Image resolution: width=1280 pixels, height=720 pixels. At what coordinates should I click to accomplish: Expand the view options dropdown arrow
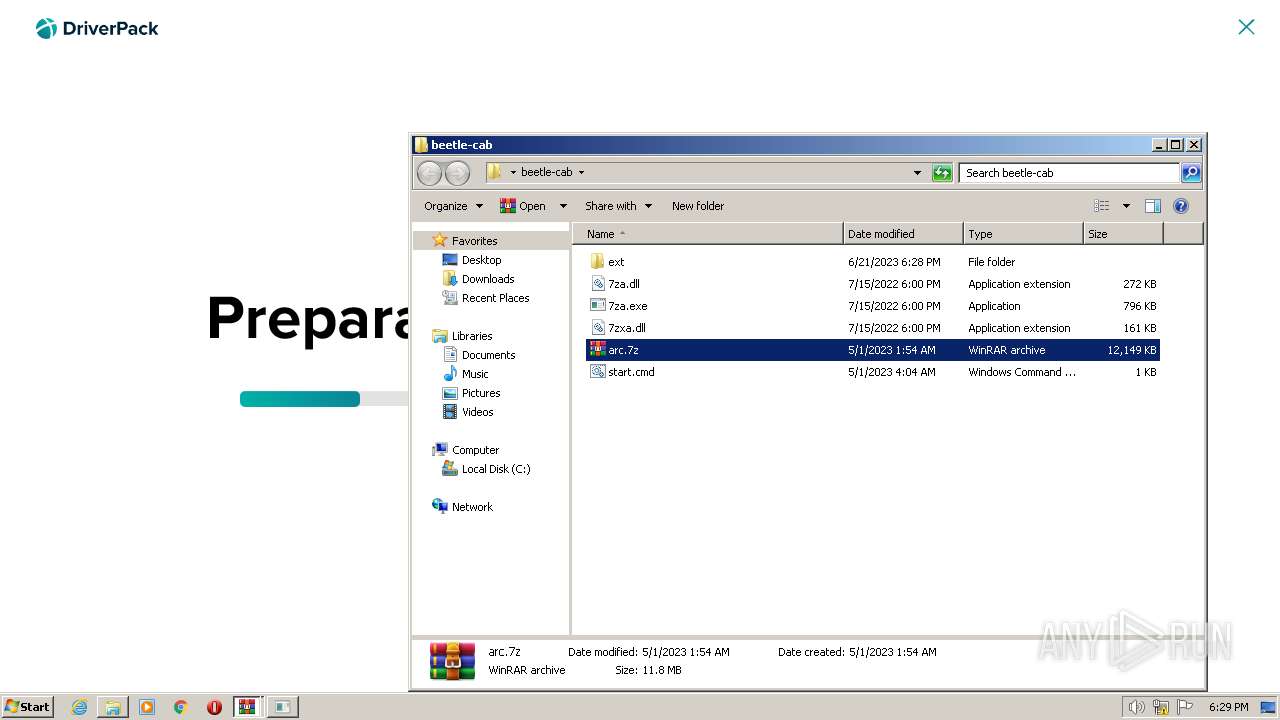click(1126, 206)
